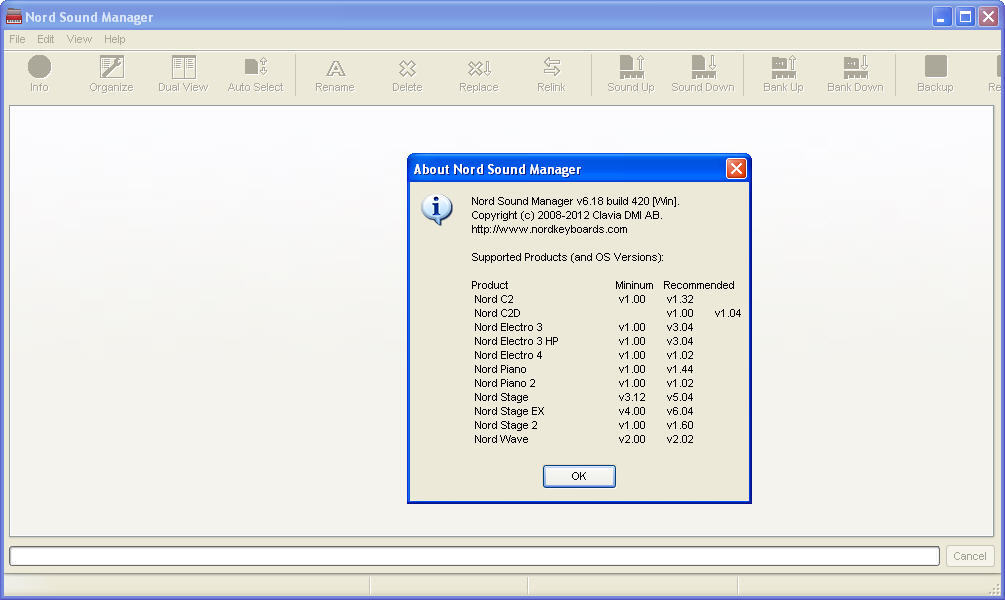Close the About Nord Sound Manager dialog
The height and width of the screenshot is (600, 1005).
click(736, 169)
